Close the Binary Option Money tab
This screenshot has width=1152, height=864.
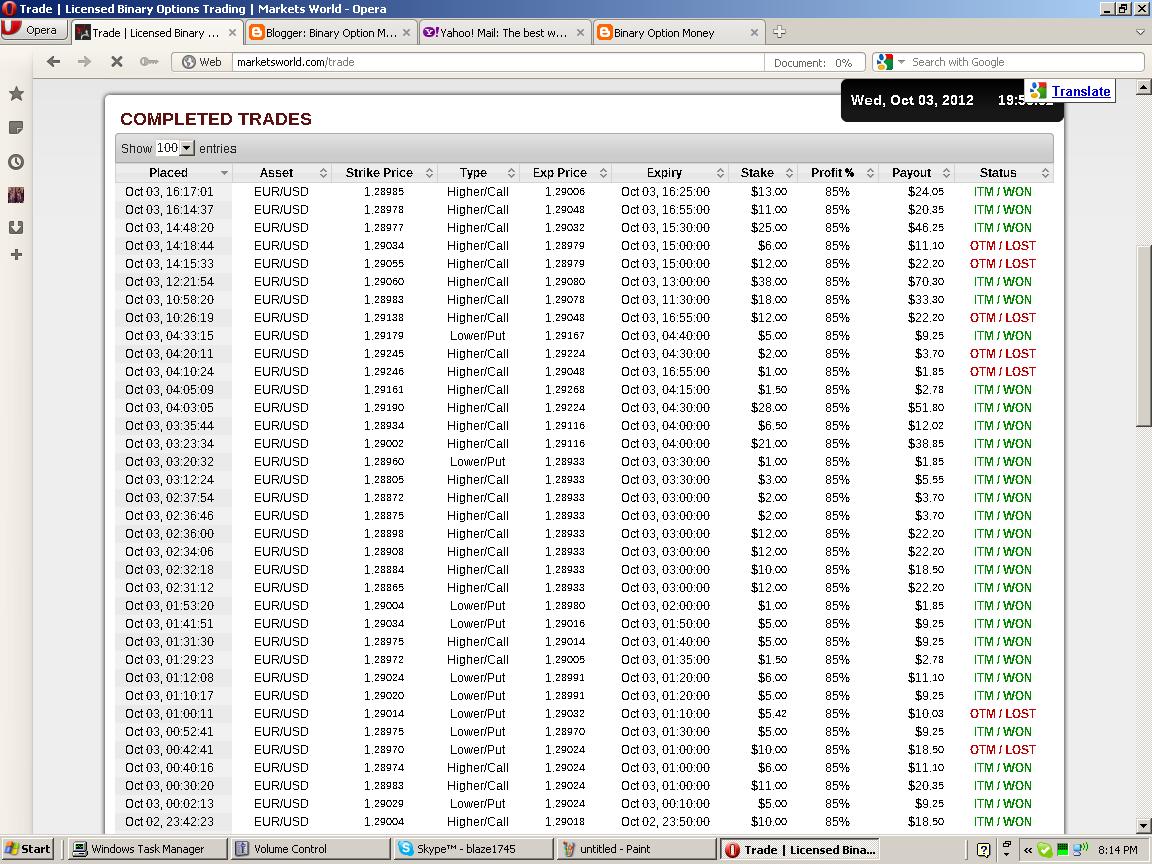(x=754, y=32)
